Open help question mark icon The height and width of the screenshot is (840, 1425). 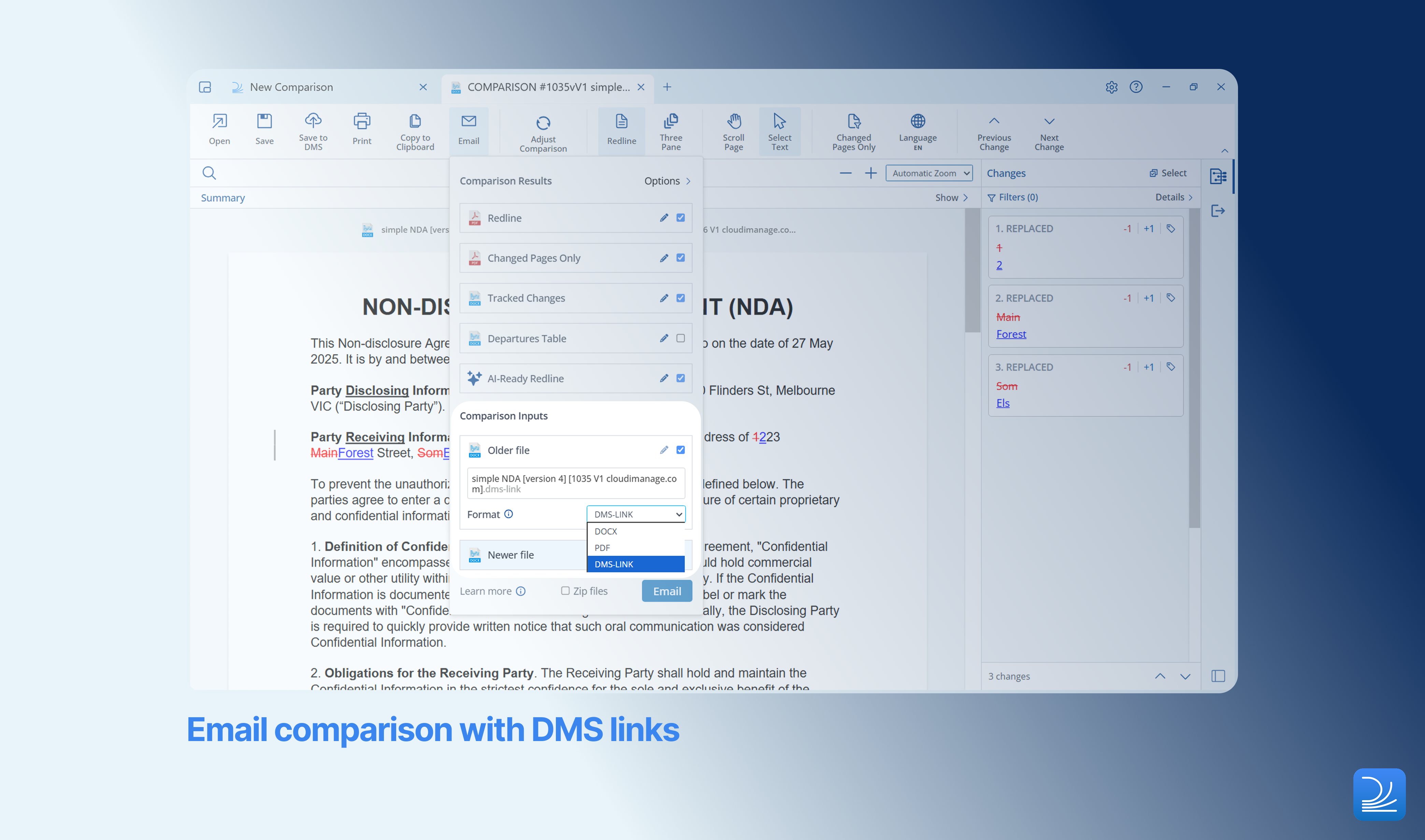(x=1136, y=87)
